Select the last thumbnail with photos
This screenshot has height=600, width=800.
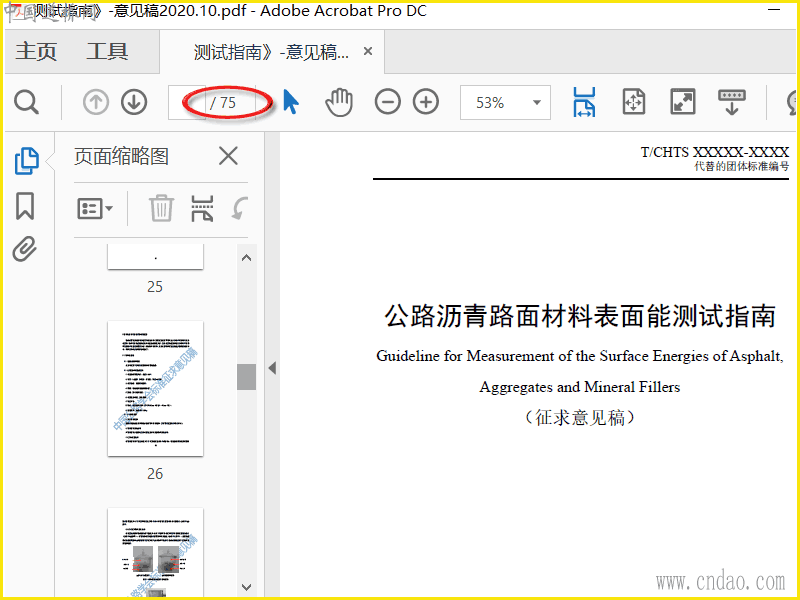pos(155,553)
